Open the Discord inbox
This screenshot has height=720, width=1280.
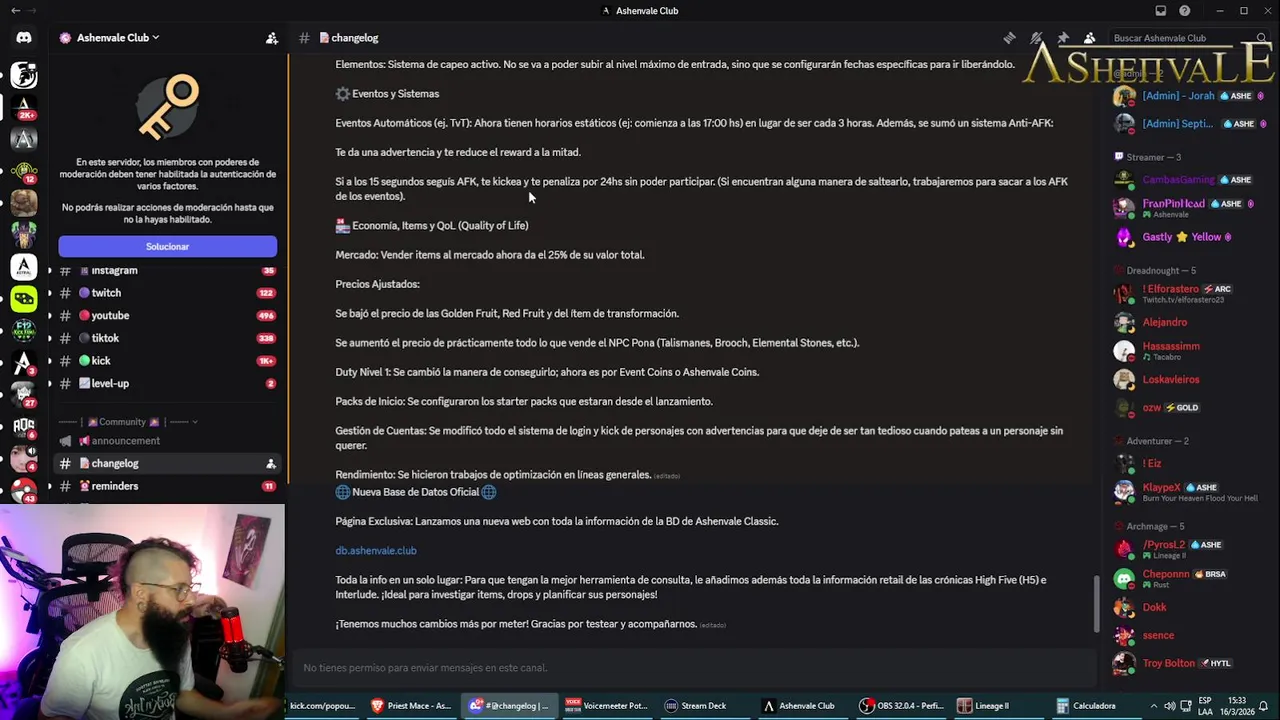(x=1160, y=11)
